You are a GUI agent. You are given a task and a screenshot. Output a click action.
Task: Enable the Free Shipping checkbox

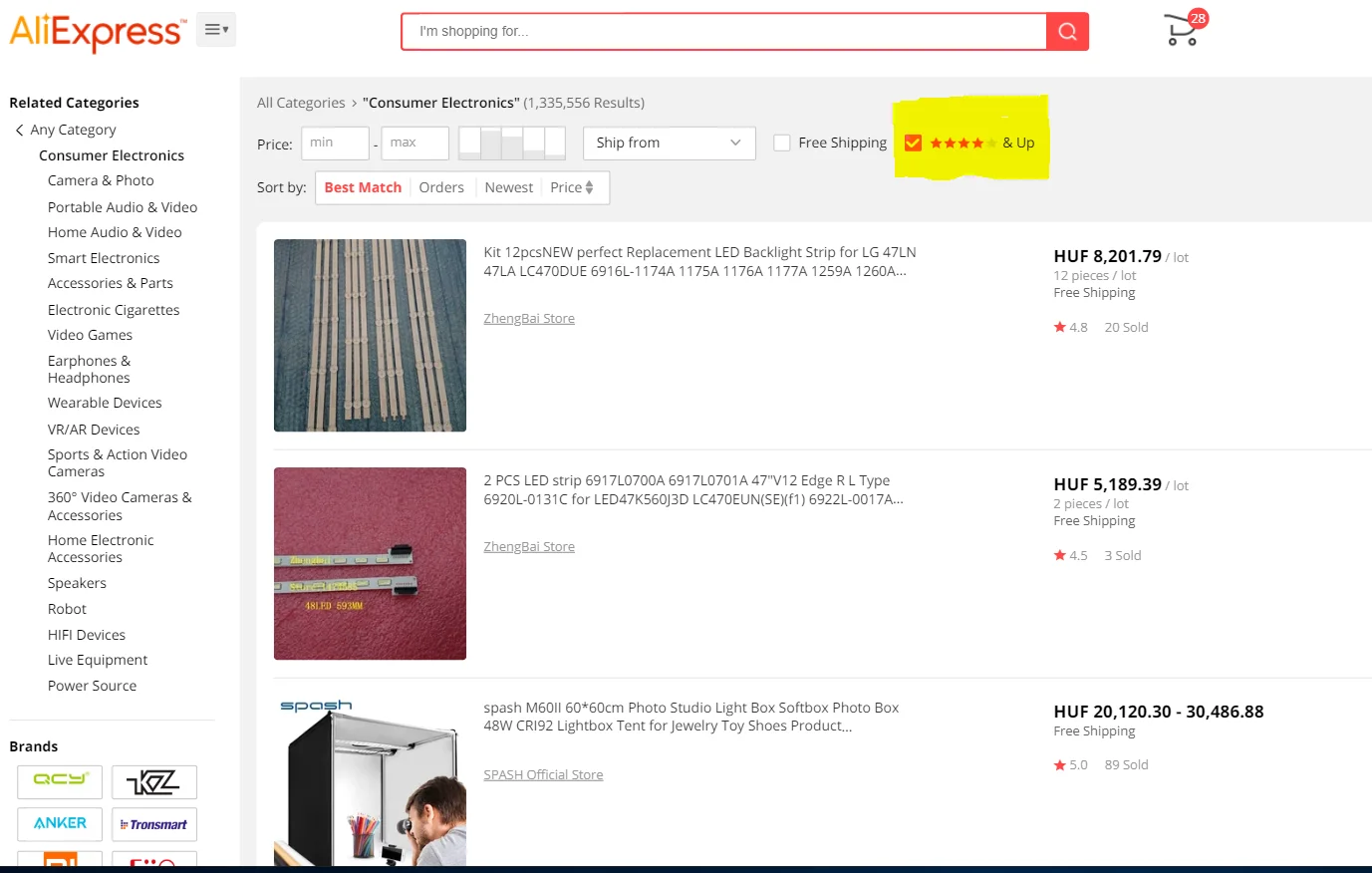[x=782, y=143]
